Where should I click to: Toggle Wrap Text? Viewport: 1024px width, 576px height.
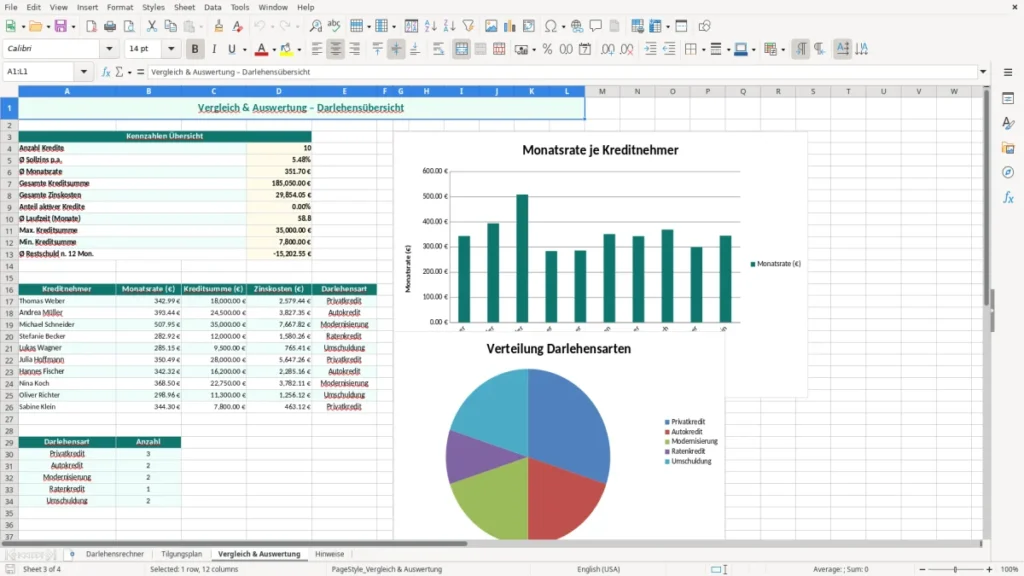pyautogui.click(x=438, y=49)
